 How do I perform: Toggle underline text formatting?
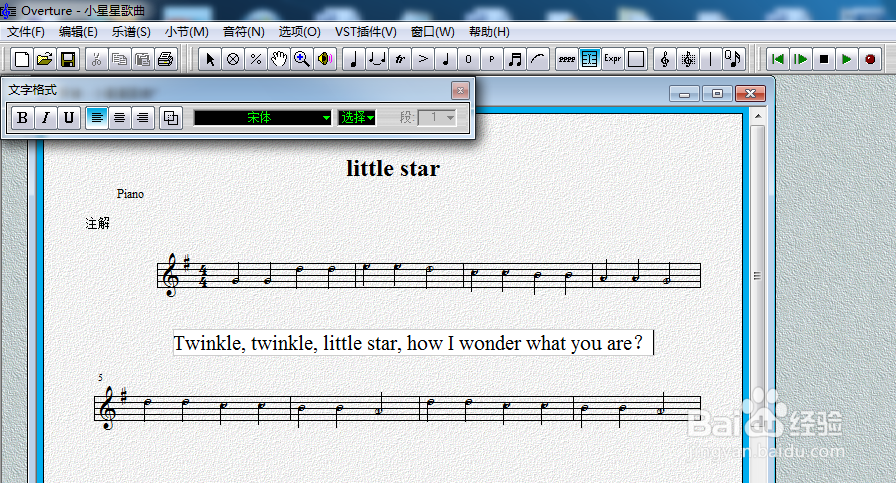tap(69, 118)
